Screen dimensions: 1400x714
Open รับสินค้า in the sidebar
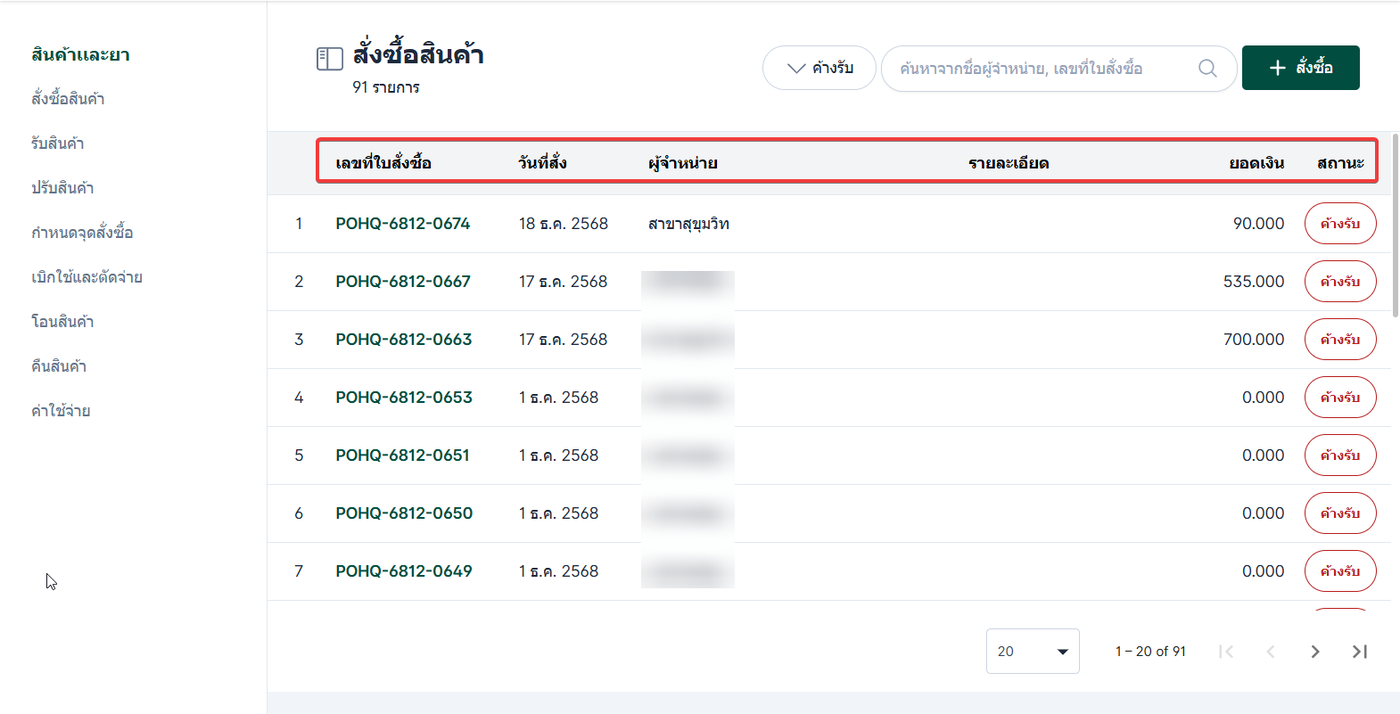[x=57, y=143]
